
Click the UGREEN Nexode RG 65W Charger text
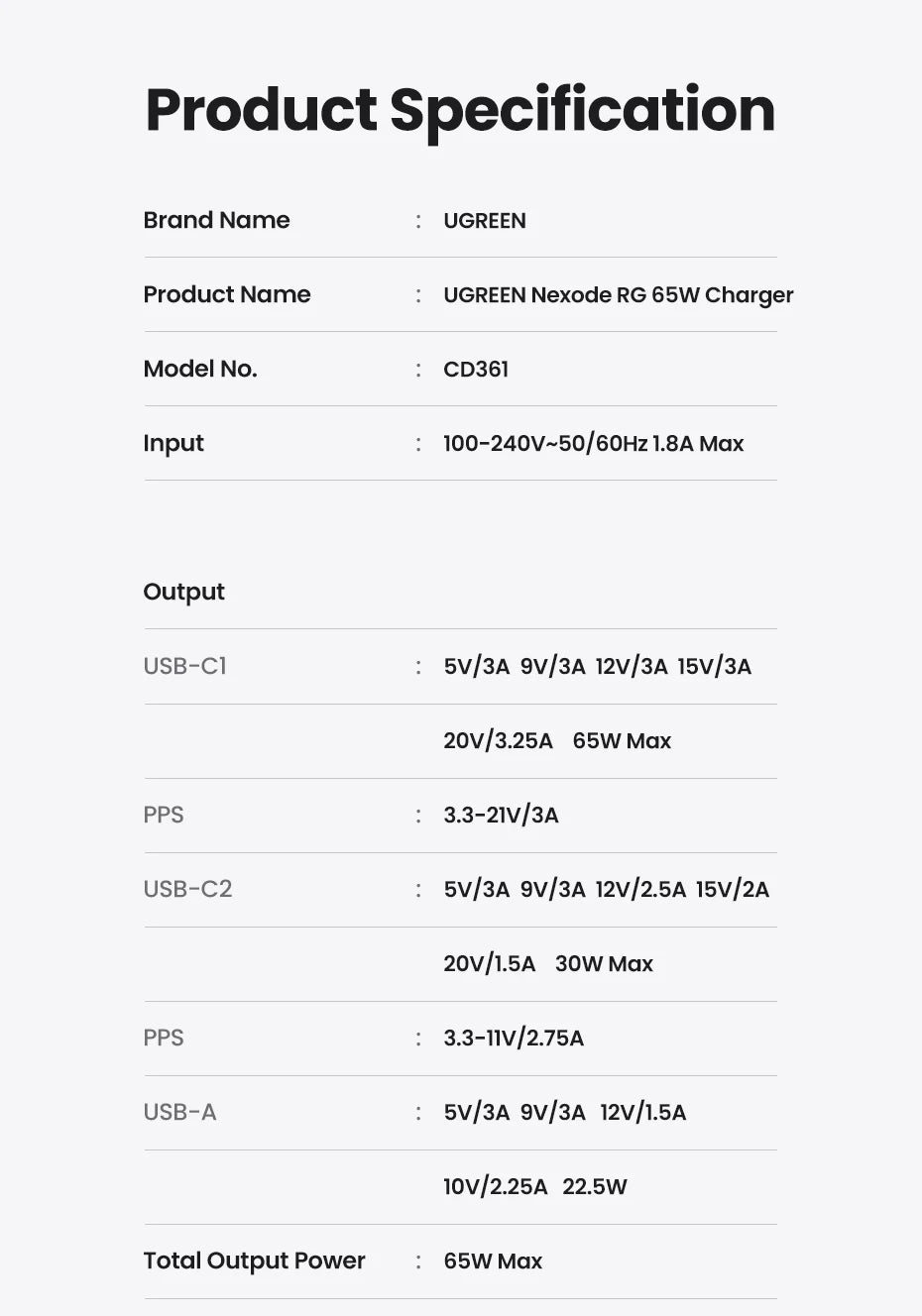coord(618,295)
